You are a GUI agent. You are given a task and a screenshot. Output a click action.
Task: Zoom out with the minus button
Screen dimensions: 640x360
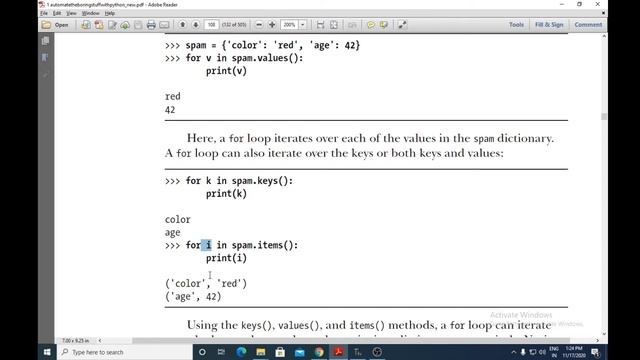[x=259, y=25]
